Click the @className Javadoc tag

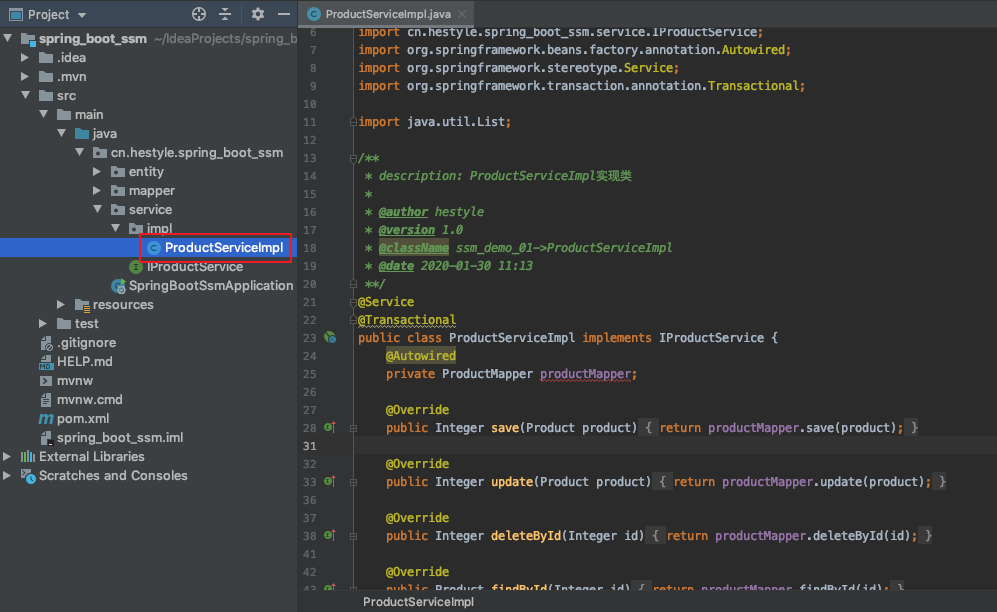(x=414, y=248)
